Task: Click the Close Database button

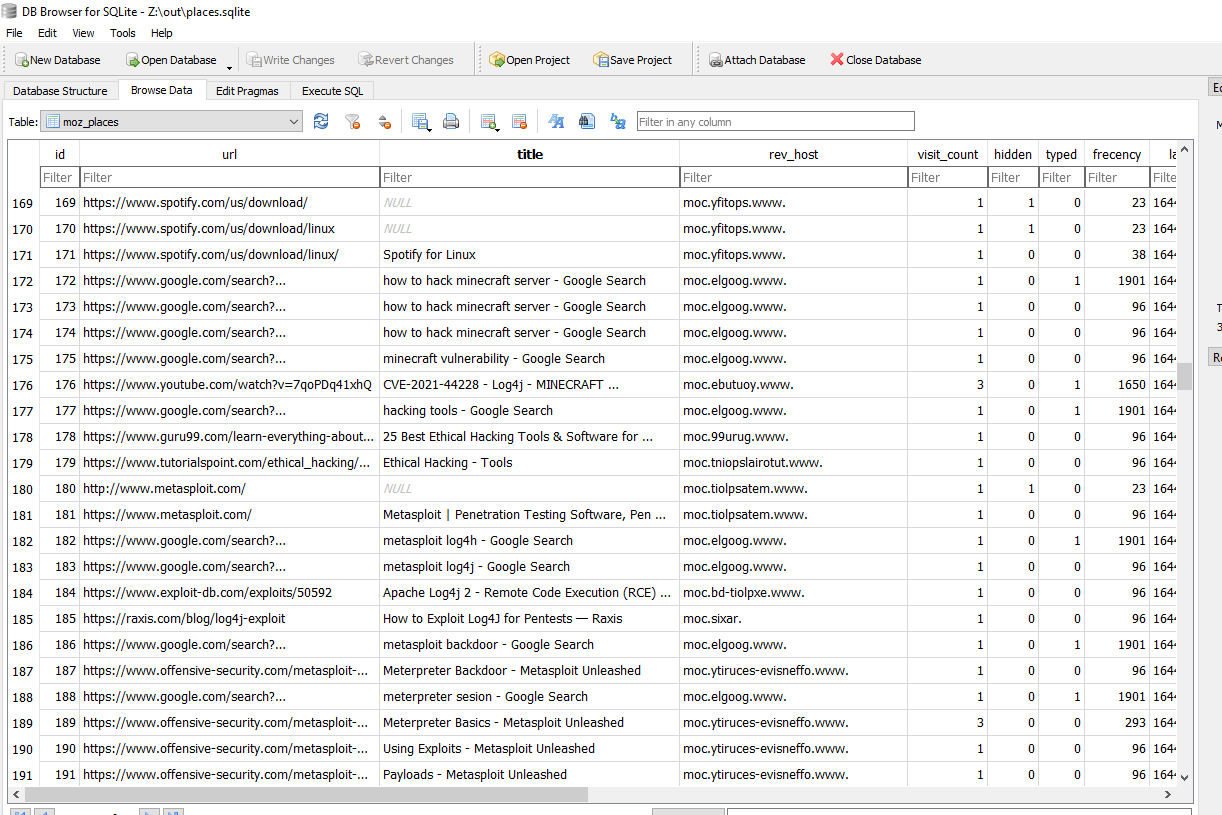Action: [x=875, y=60]
